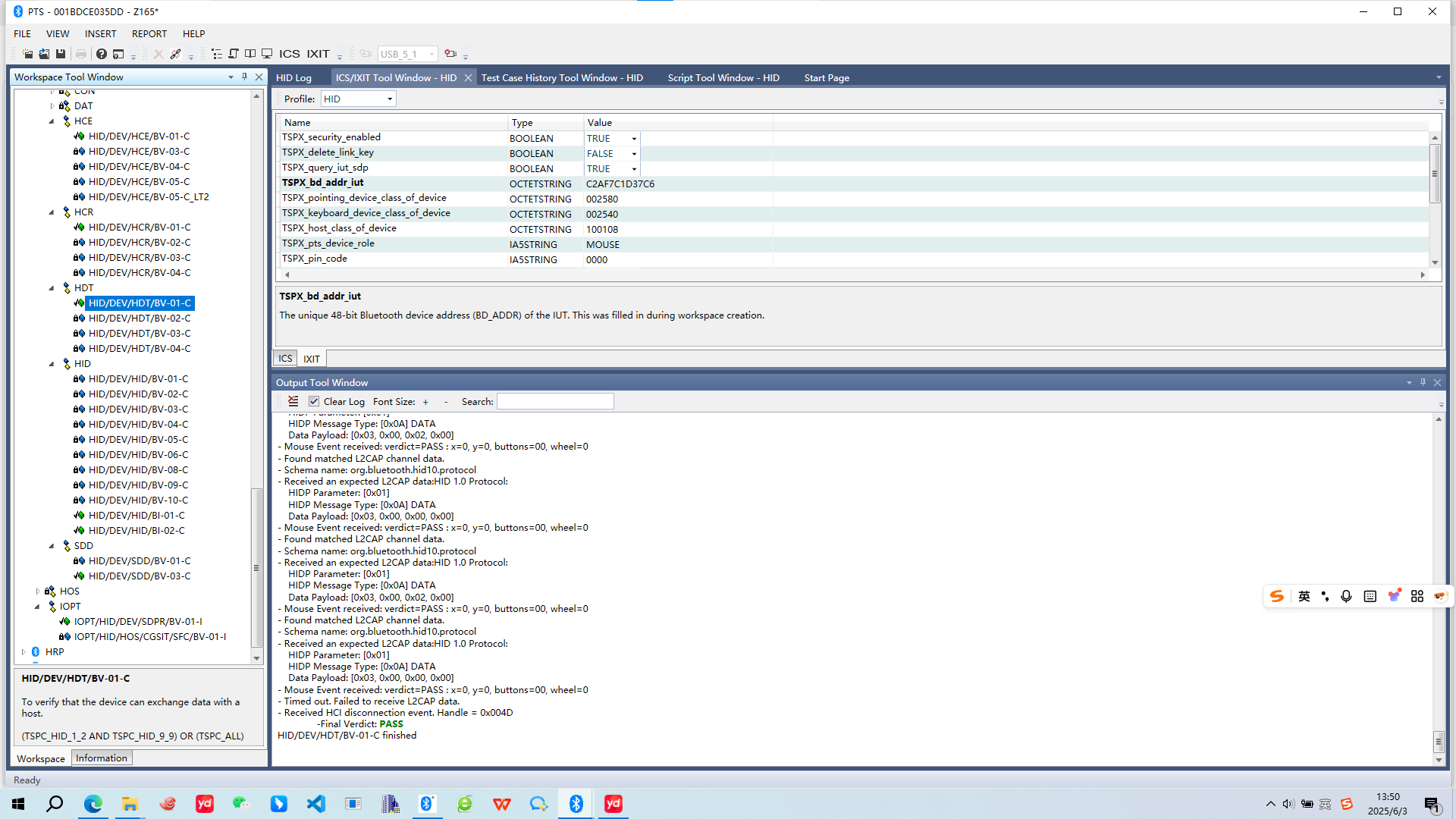Click the ICS toolbar button
Screen dimensions: 1456x819
click(x=289, y=54)
